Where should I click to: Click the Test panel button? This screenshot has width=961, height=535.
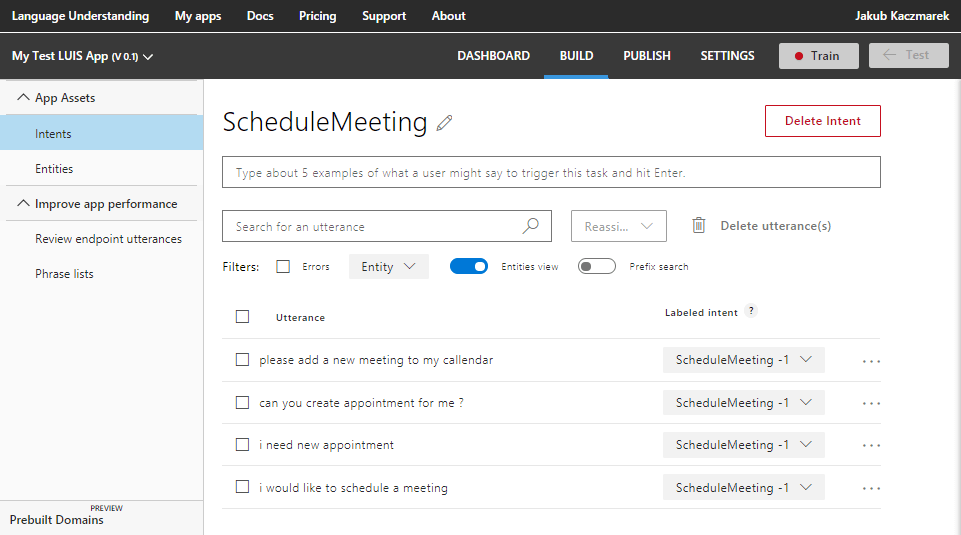[908, 55]
